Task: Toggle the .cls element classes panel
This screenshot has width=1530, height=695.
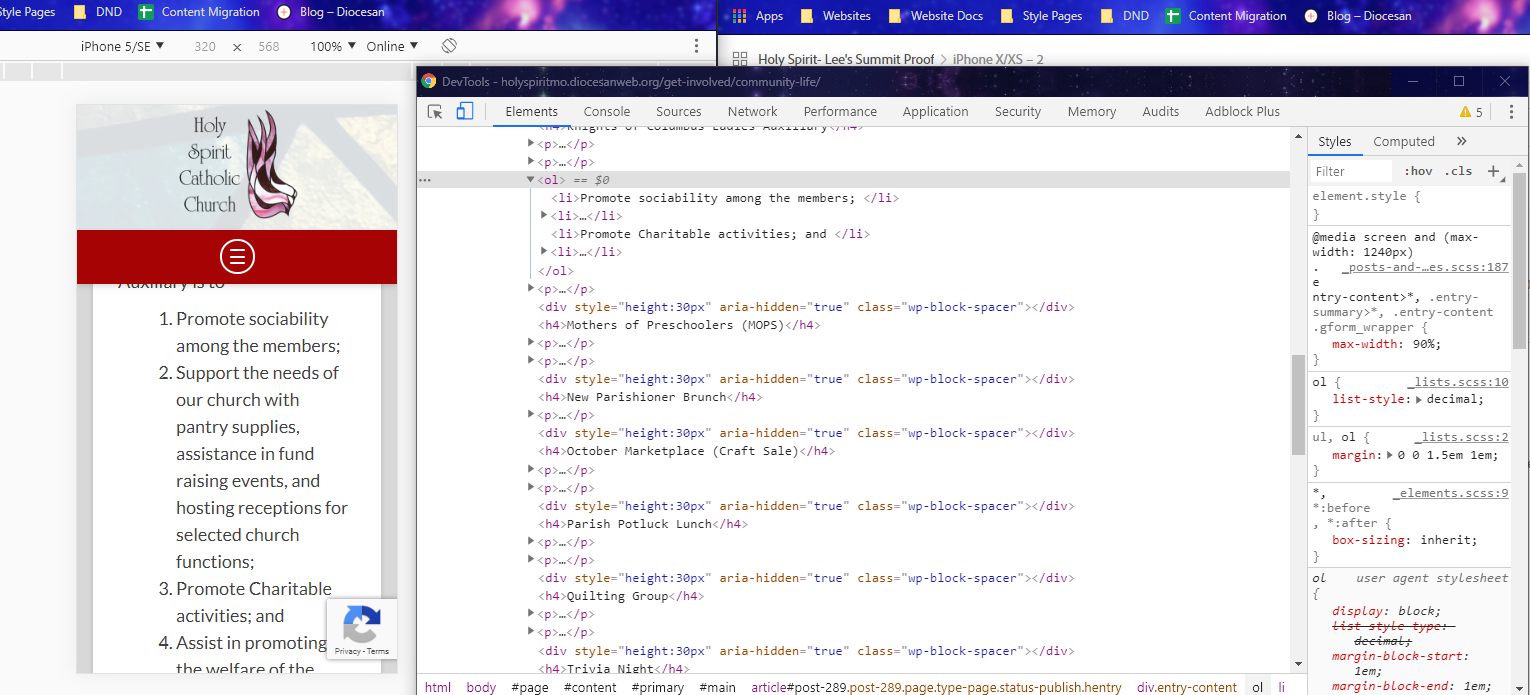Action: pos(1458,171)
